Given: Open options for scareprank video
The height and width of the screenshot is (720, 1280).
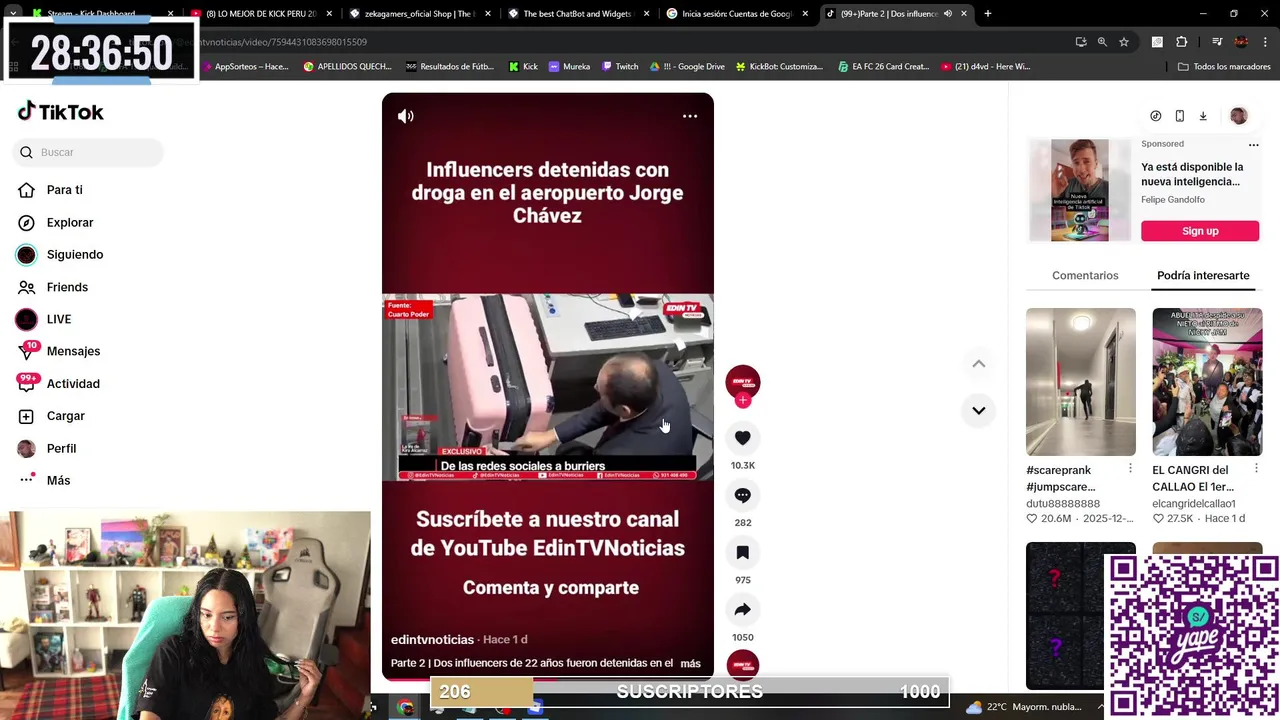Looking at the screenshot, I should [1130, 468].
